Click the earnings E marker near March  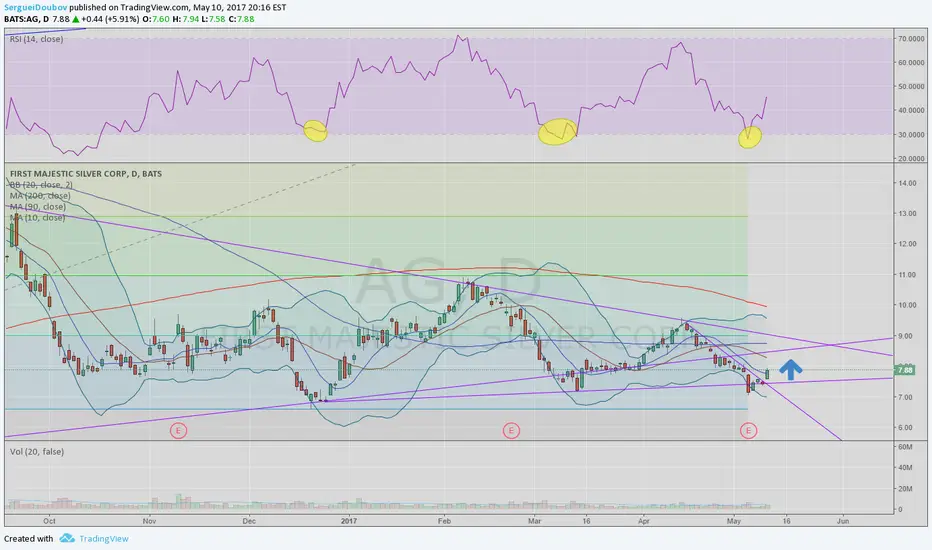(511, 430)
